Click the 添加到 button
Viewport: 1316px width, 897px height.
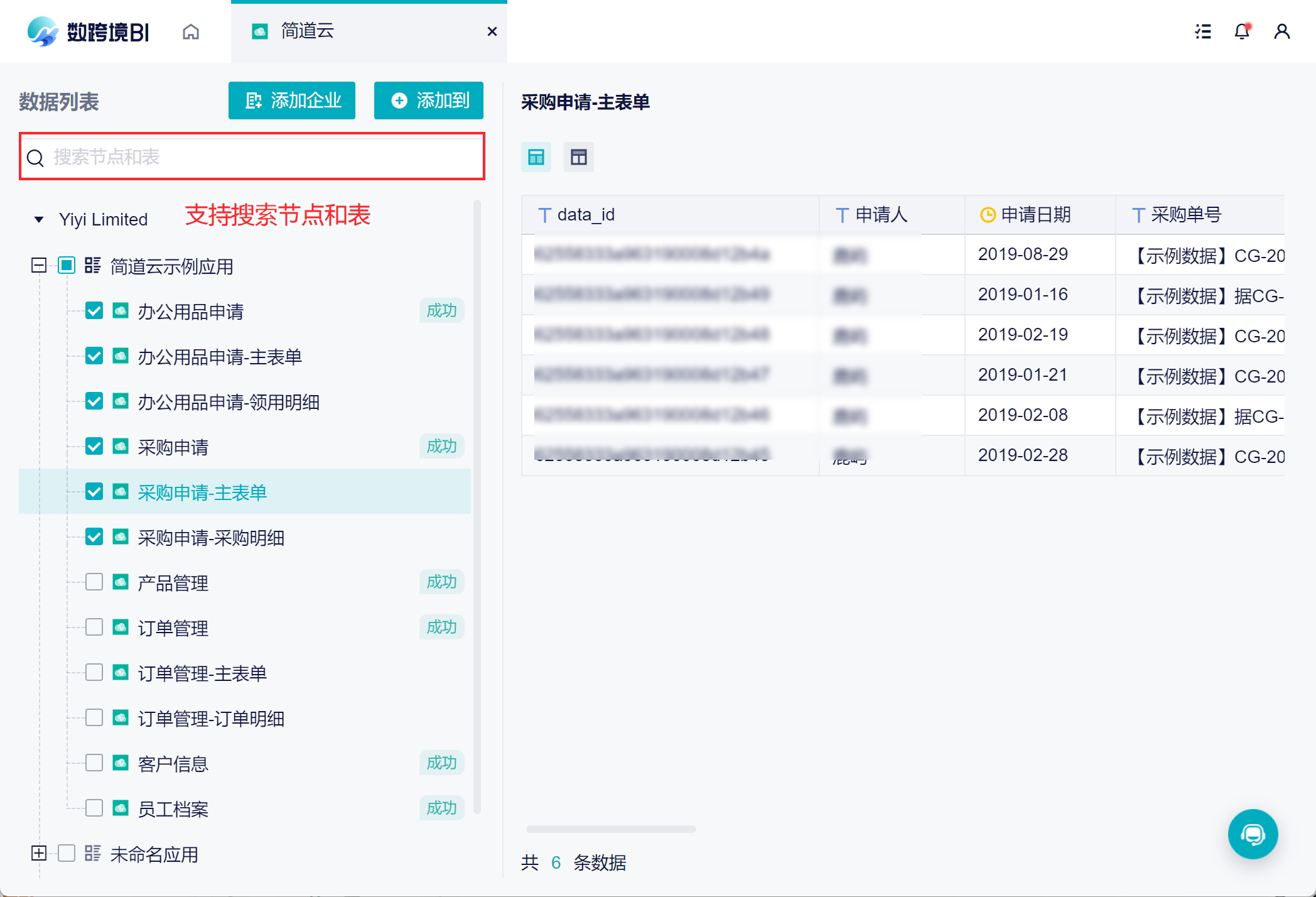tap(429, 101)
